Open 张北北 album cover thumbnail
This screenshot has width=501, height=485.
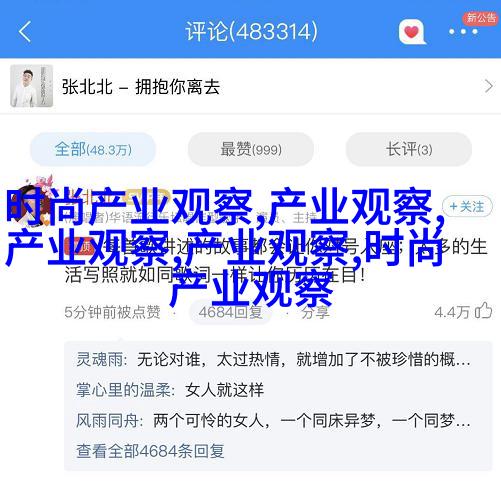[32, 86]
